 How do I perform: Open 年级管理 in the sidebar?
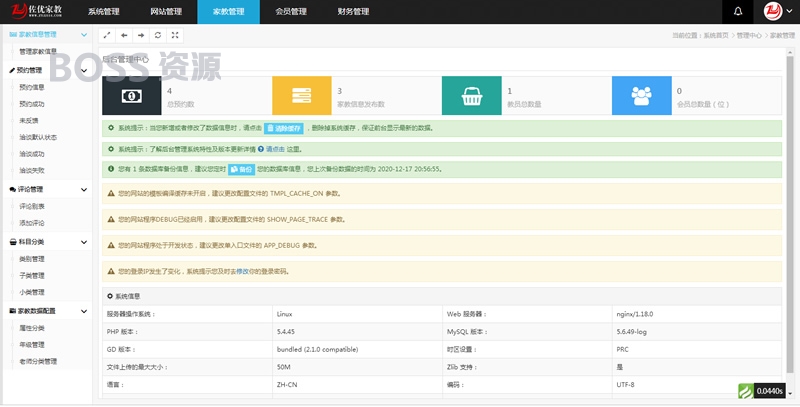tap(32, 345)
